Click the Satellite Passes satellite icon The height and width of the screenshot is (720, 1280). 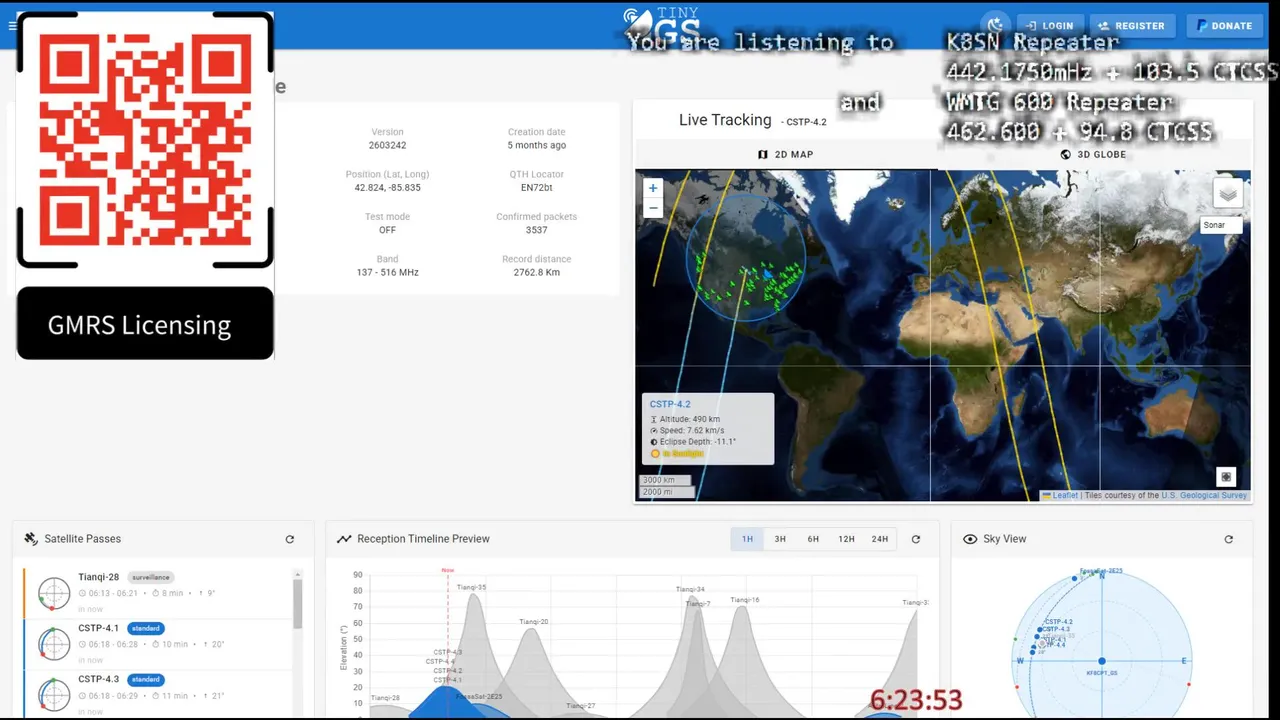[x=31, y=539]
